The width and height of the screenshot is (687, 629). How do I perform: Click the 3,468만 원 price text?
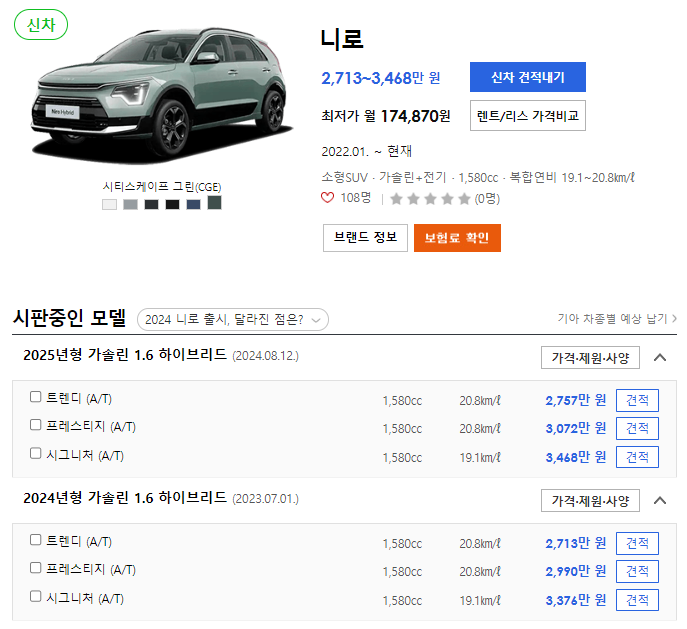click(x=576, y=458)
